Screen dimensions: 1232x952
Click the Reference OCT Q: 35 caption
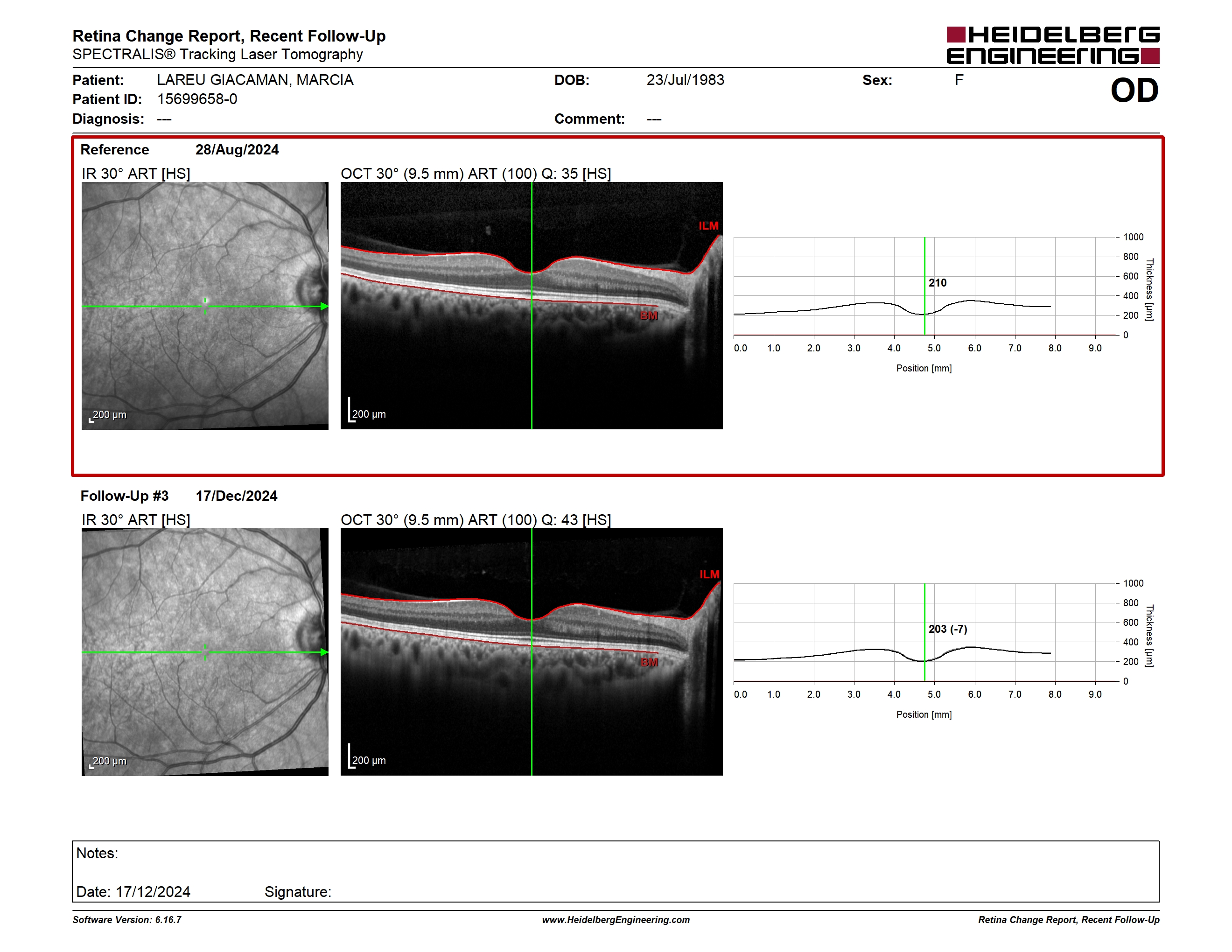[x=476, y=174]
